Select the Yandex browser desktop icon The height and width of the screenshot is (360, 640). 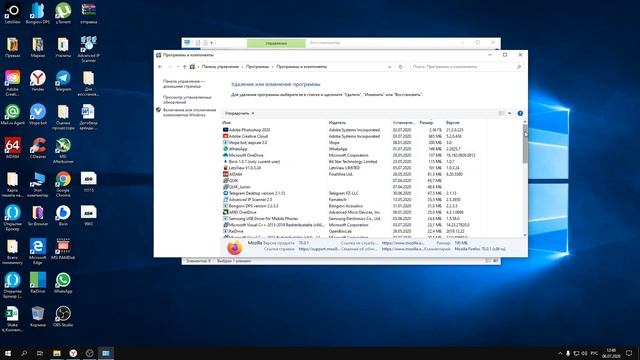tap(38, 81)
